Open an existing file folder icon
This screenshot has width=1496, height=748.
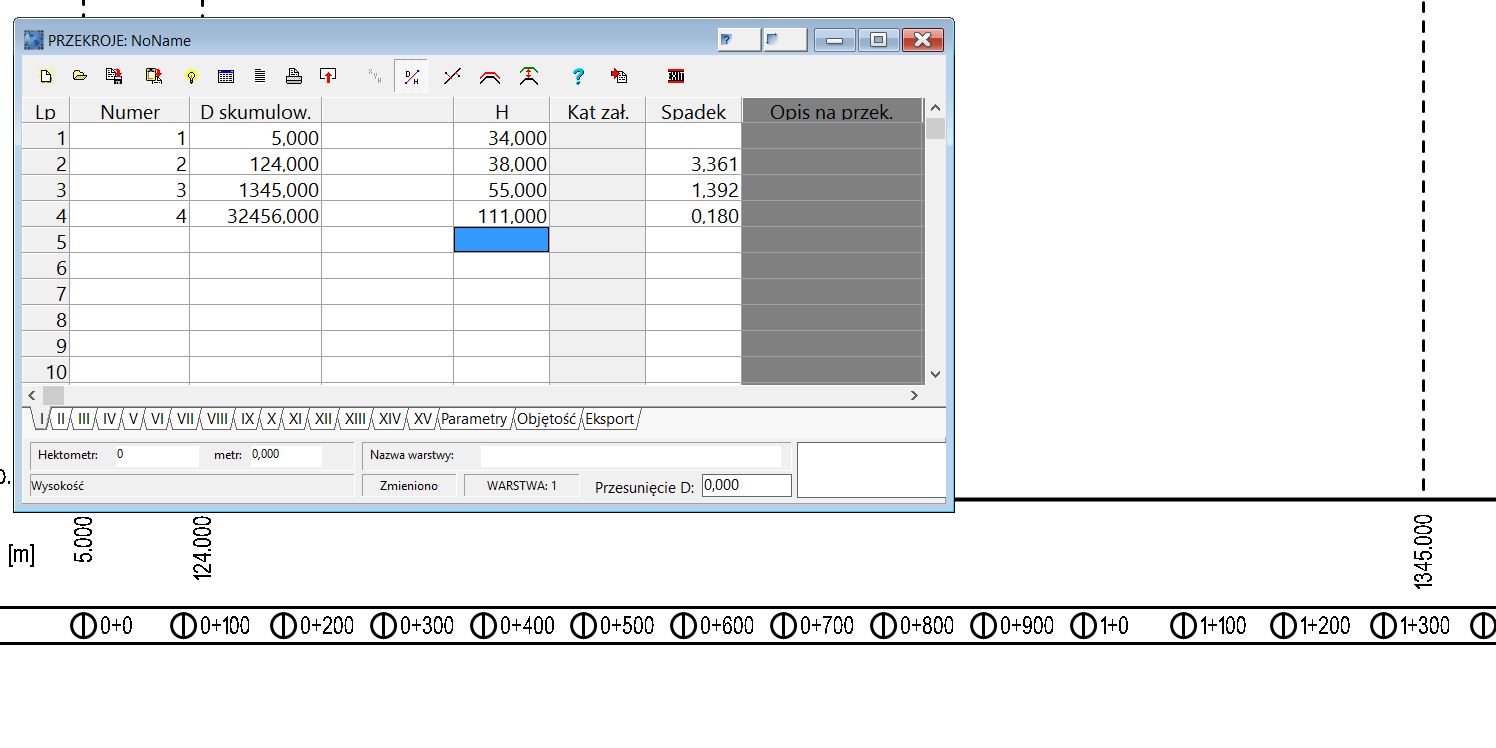(80, 76)
